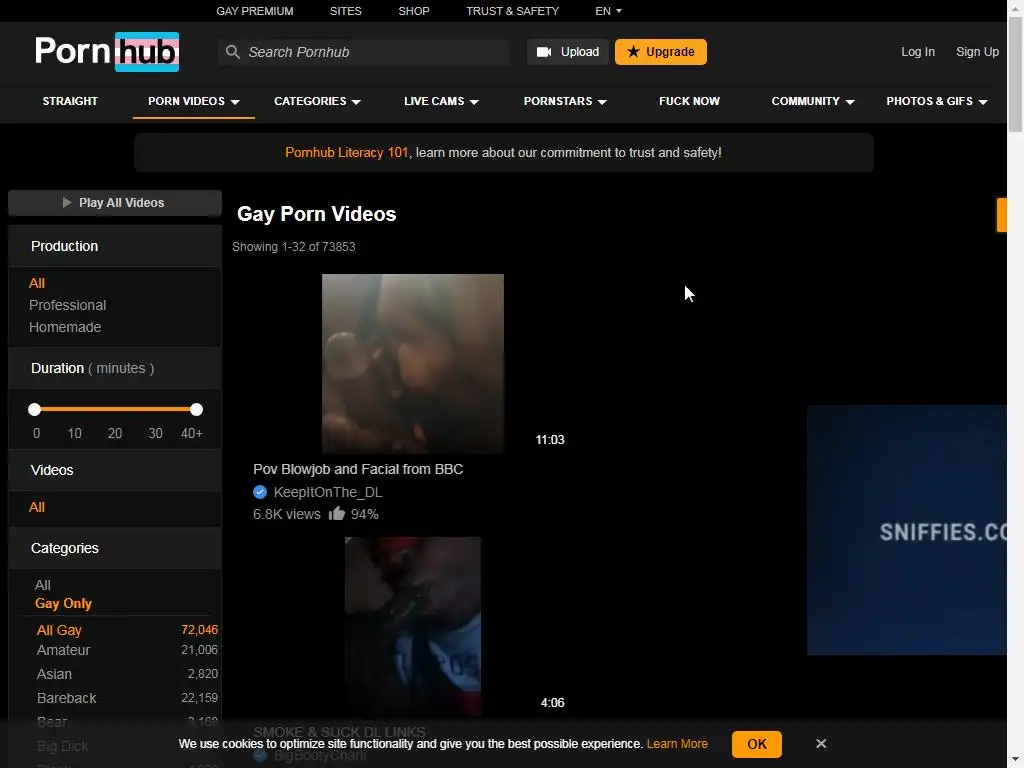Viewport: 1024px width, 768px height.
Task: Click the play triangle in Play All Videos
Action: click(67, 202)
